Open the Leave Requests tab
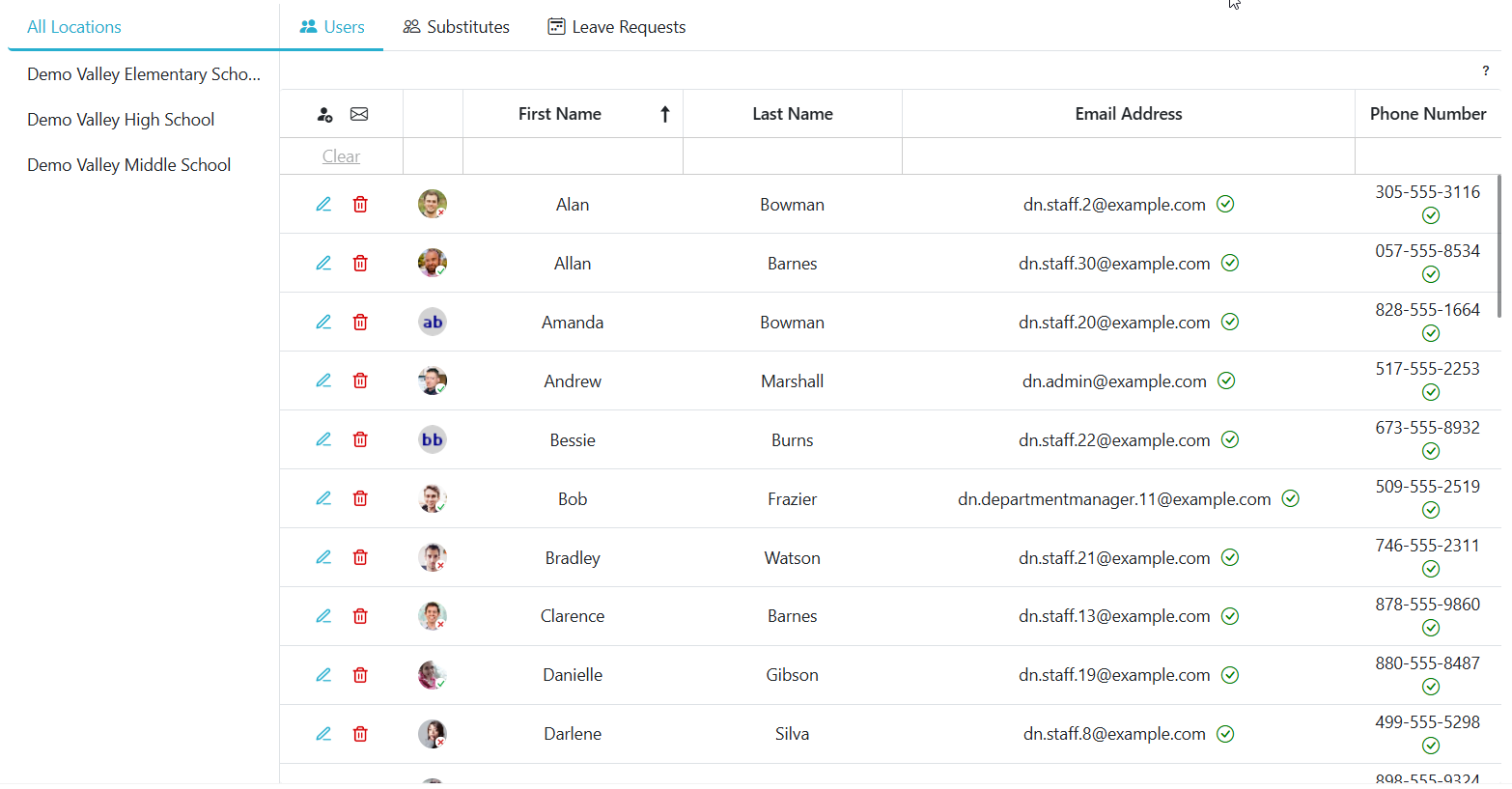The image size is (1512, 789). click(617, 27)
